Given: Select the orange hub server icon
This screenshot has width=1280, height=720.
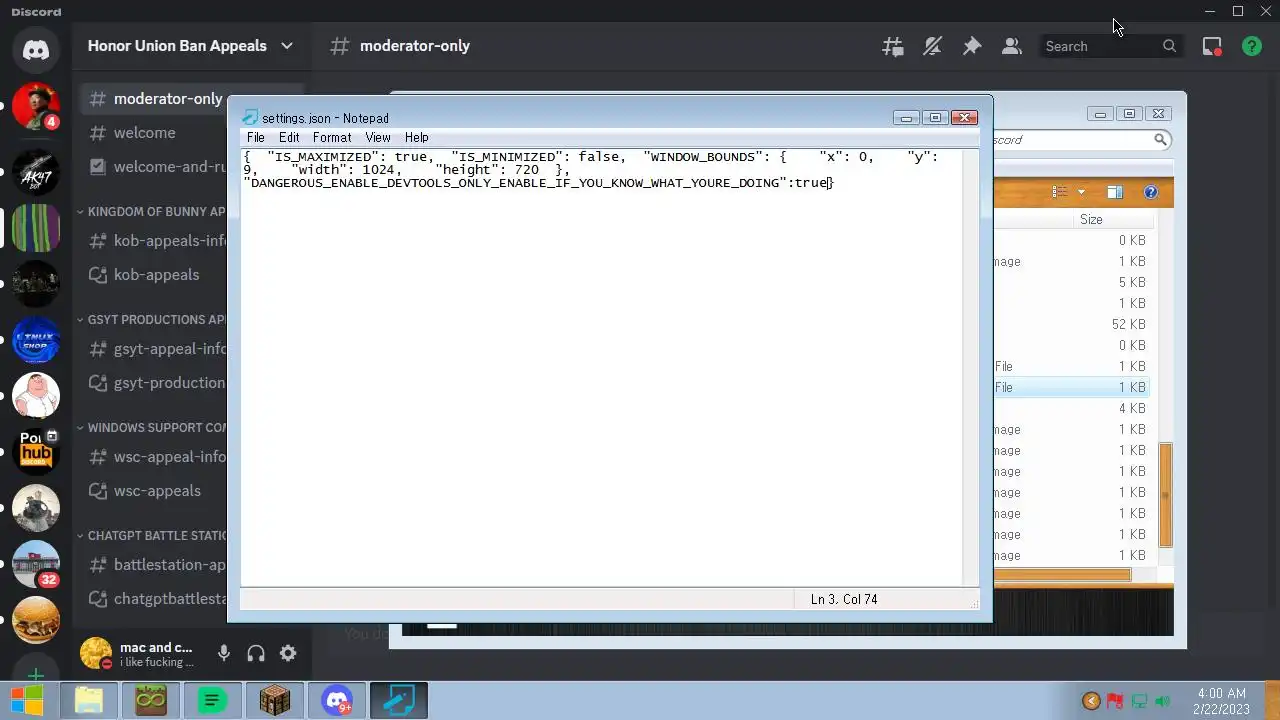Looking at the screenshot, I should point(36,453).
